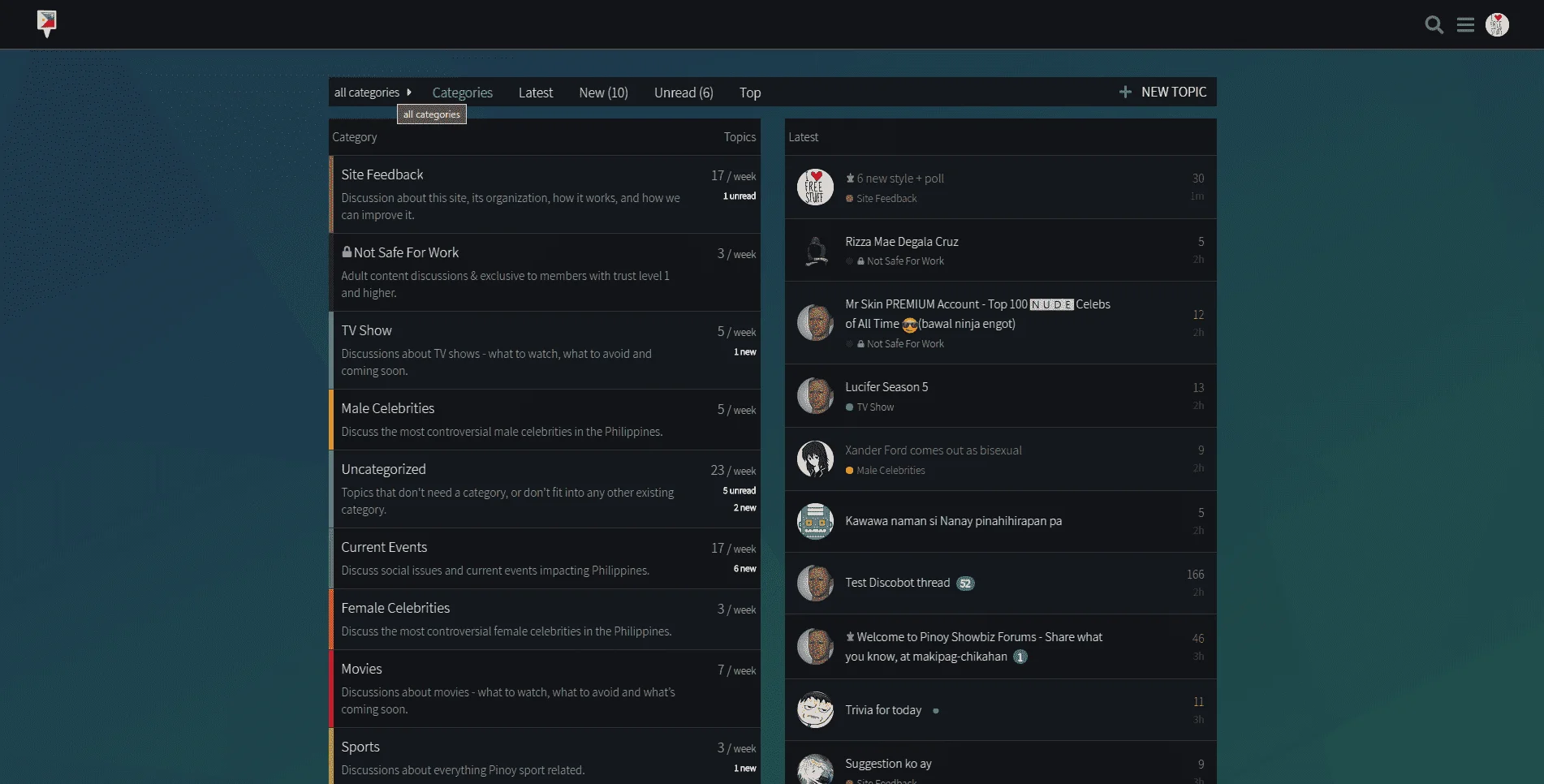Click the pin icon on Welcome to Pinoy Showbiz
This screenshot has width=1544, height=784.
pos(850,637)
